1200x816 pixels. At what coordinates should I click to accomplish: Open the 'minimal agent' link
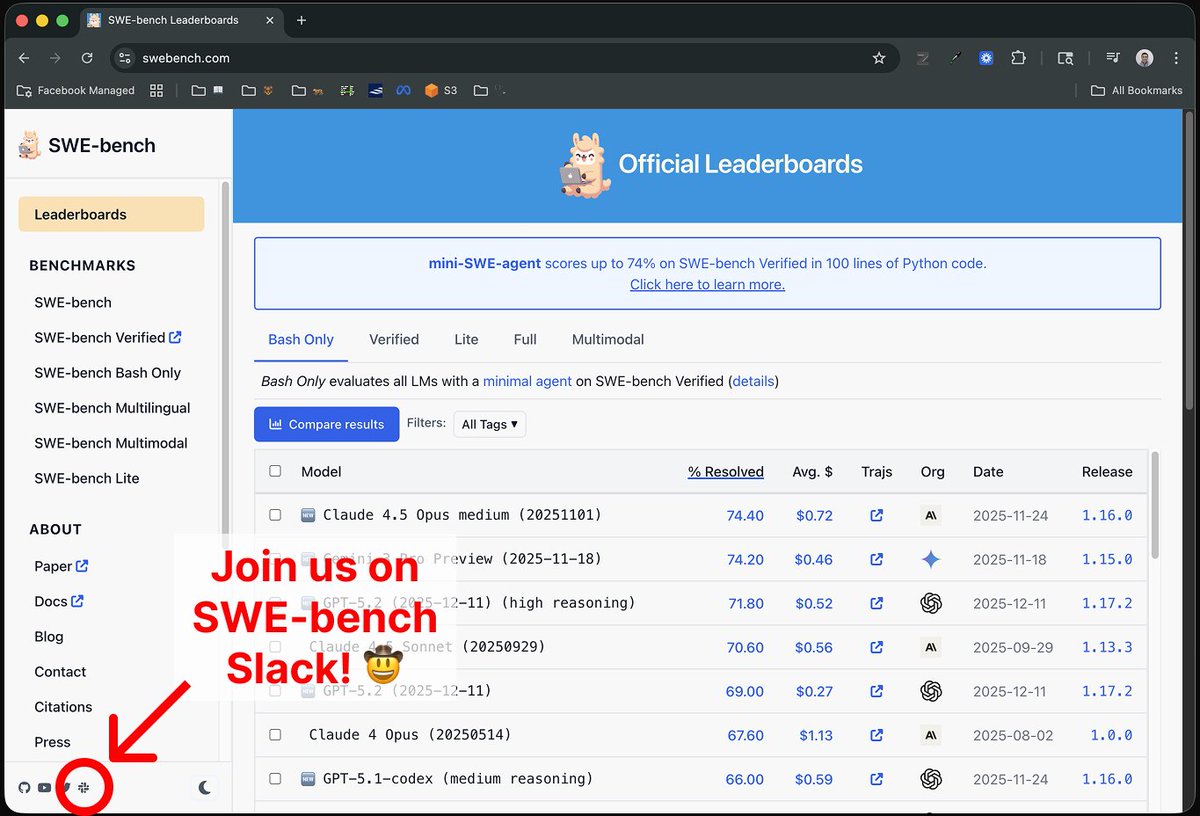click(527, 381)
